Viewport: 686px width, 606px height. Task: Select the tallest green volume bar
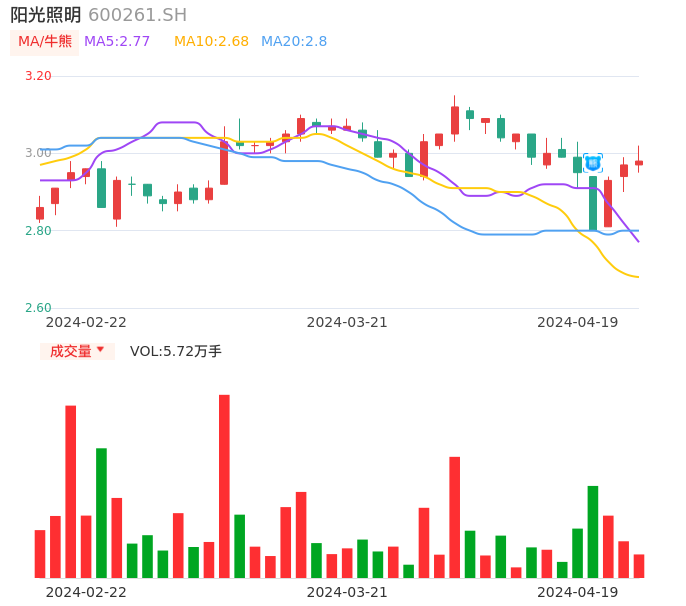(101, 512)
